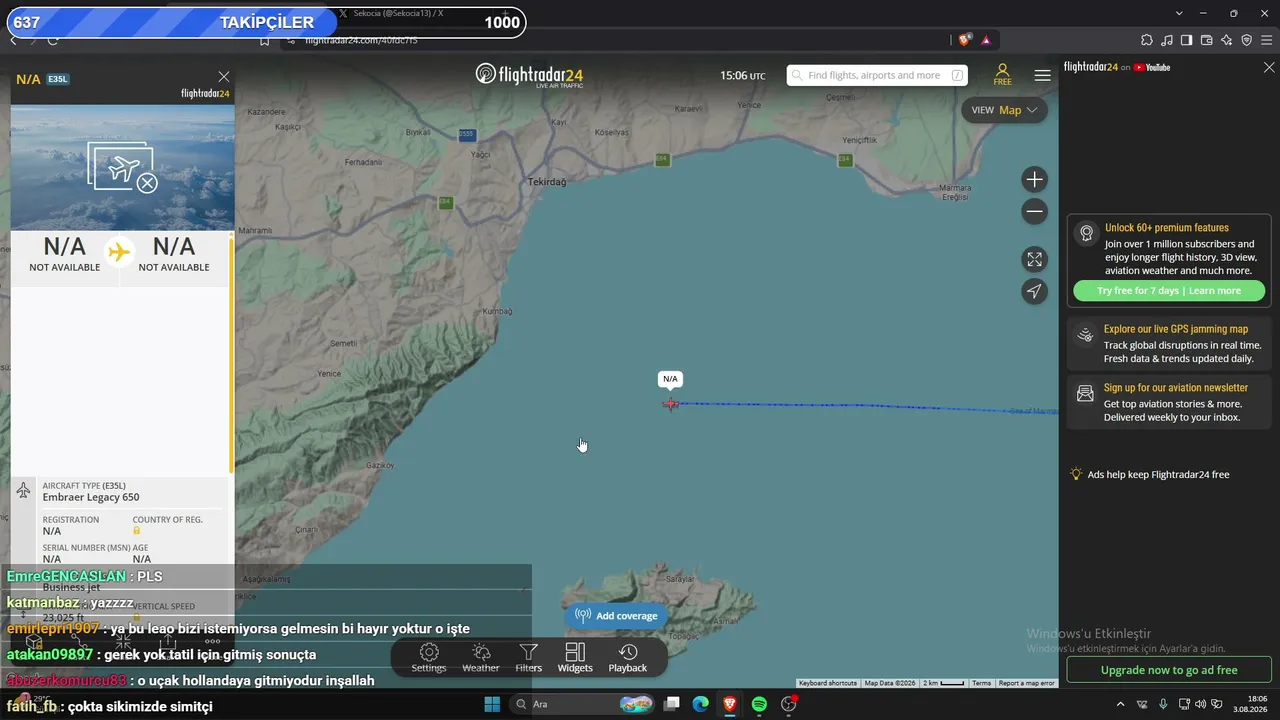Click the aircraft type icon beside Embraer Legacy 650
The width and height of the screenshot is (1280, 720).
coord(24,491)
